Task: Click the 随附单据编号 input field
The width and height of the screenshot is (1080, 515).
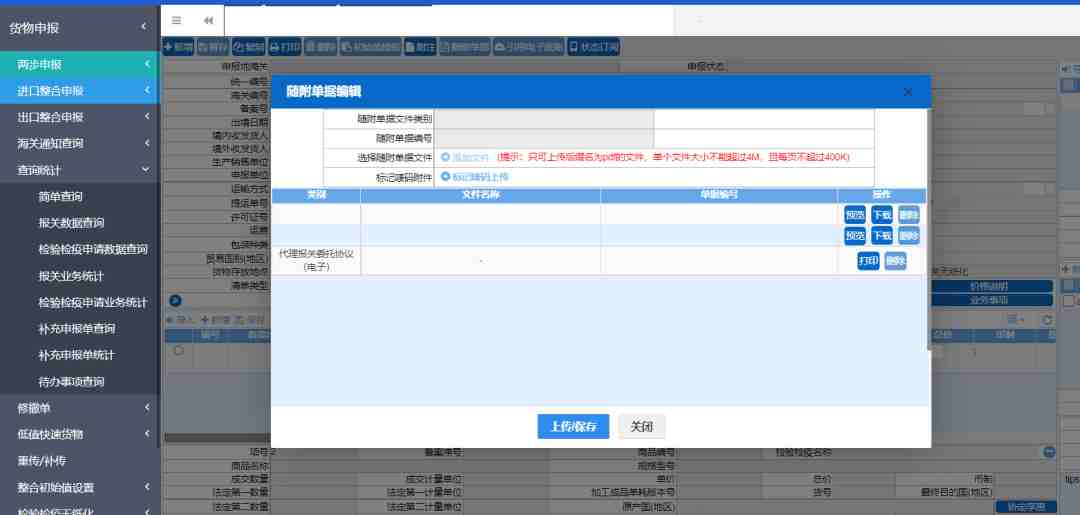Action: [544, 138]
